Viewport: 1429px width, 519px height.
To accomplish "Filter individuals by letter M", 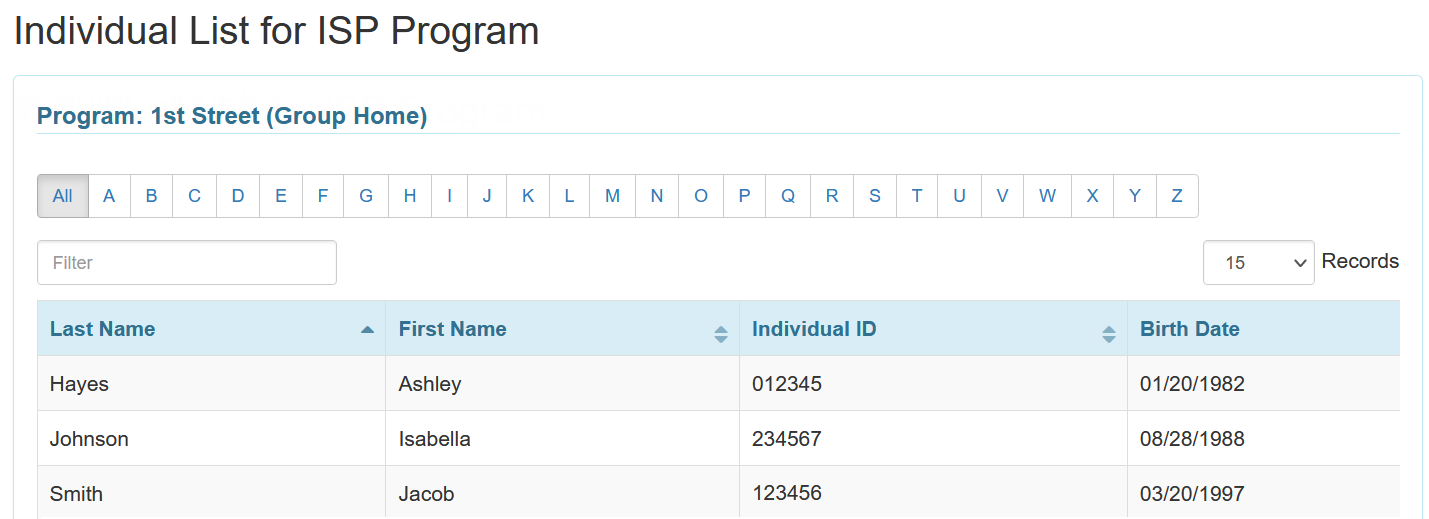I will point(612,196).
